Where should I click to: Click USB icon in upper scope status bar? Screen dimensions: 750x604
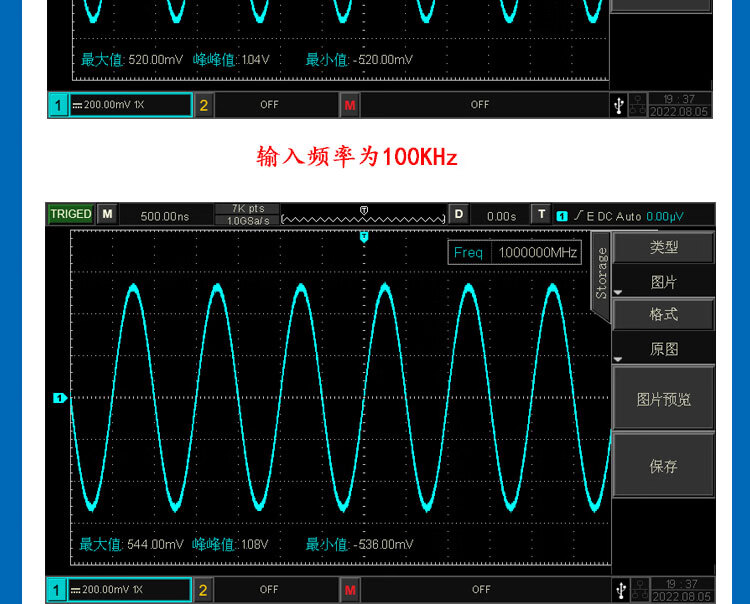(619, 104)
